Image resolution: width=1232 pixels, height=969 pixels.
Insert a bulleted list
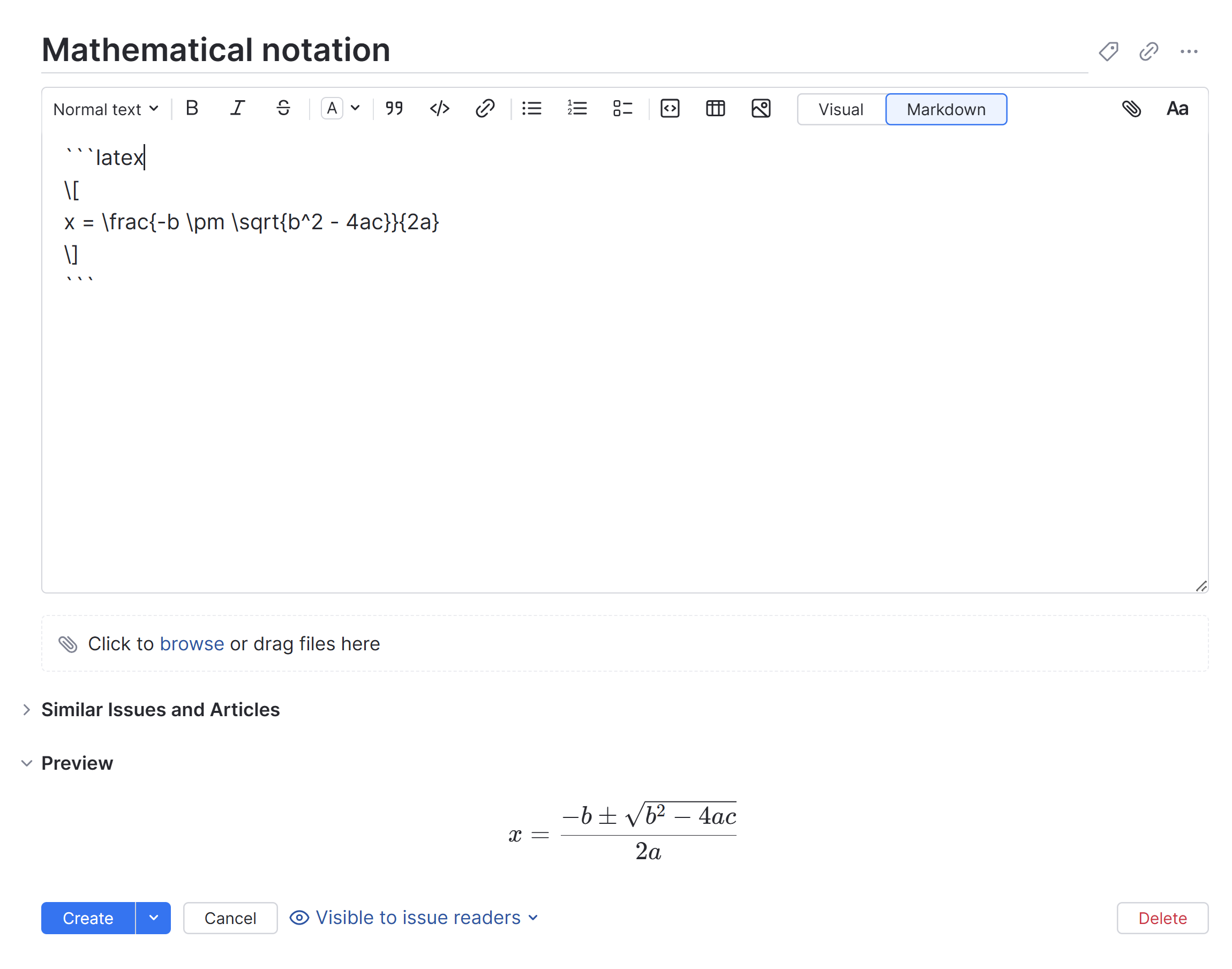point(531,108)
